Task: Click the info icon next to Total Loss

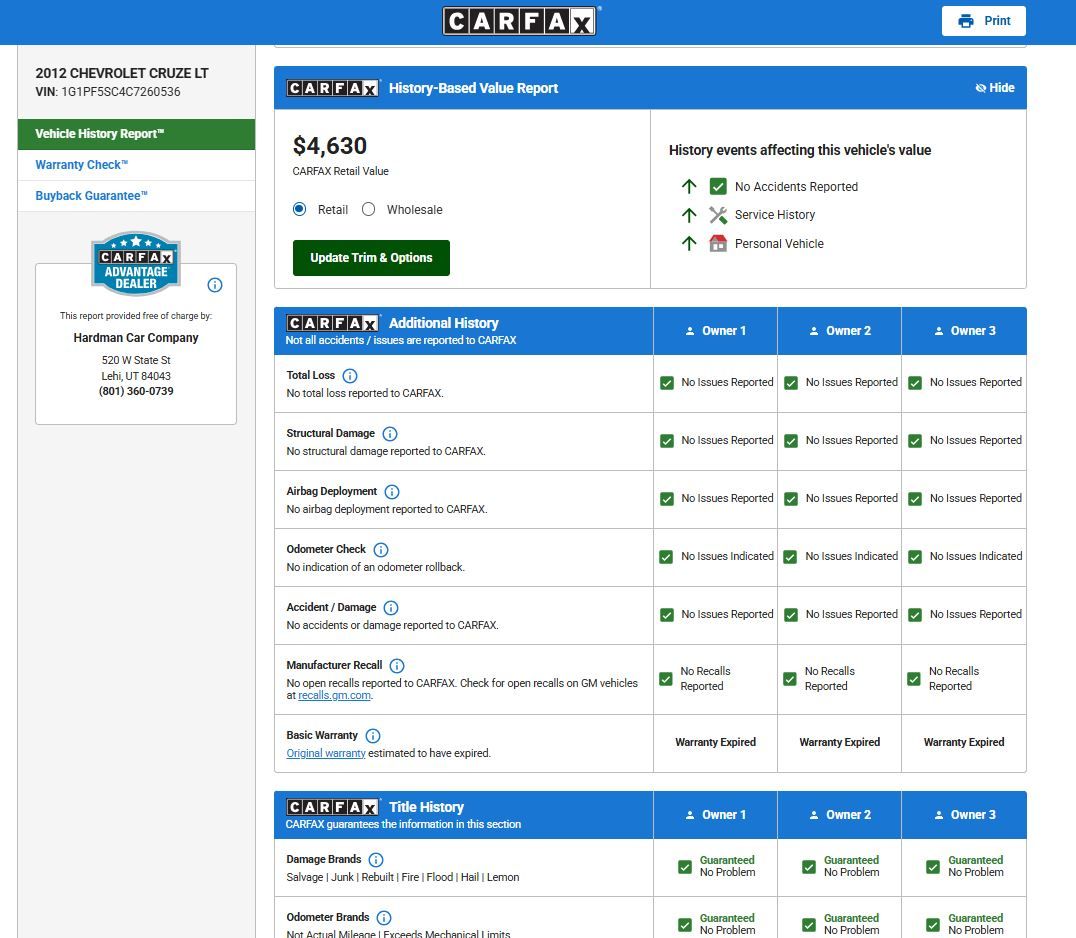Action: tap(350, 376)
